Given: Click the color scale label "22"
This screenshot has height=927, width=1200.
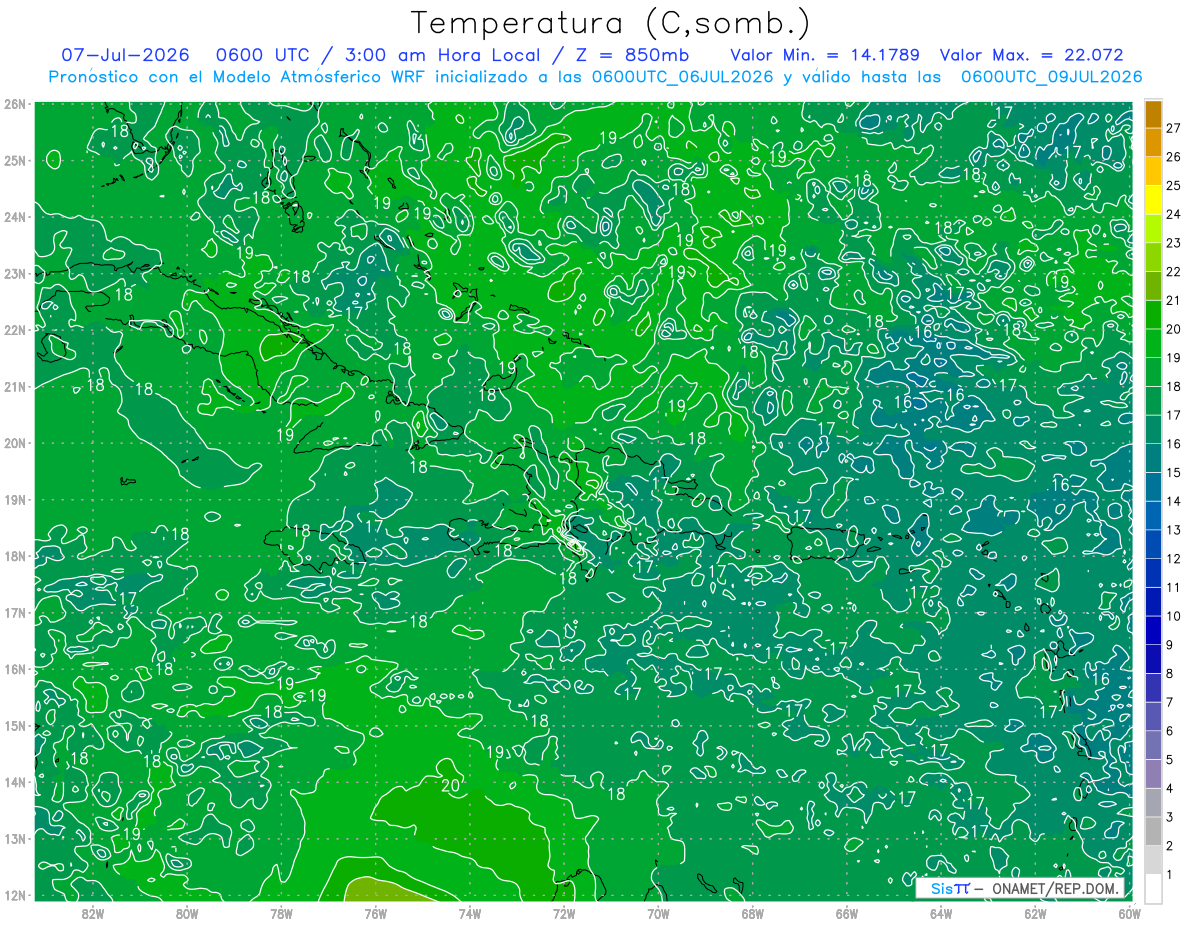Looking at the screenshot, I should coord(1174,272).
